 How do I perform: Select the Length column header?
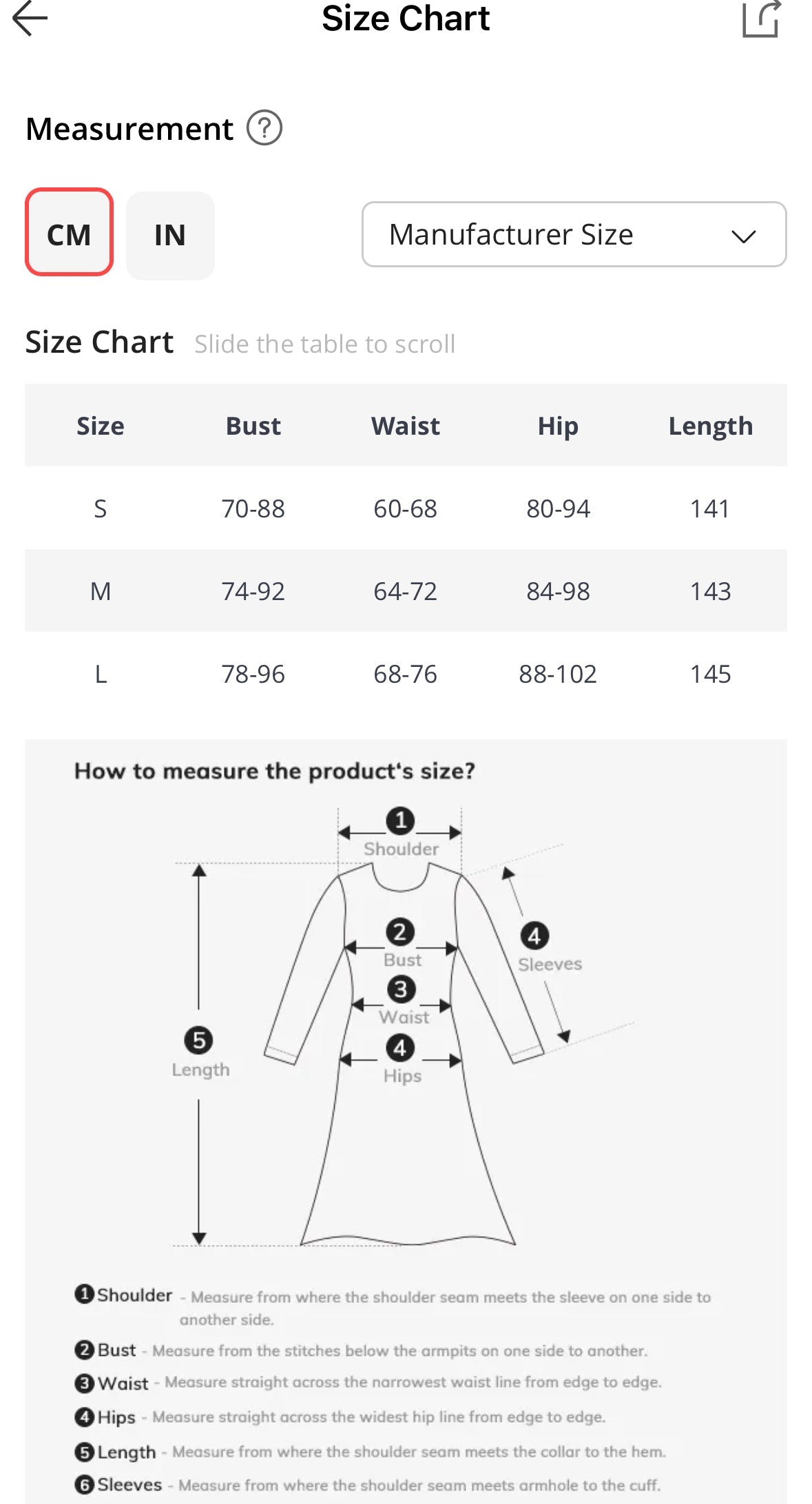[x=710, y=426]
